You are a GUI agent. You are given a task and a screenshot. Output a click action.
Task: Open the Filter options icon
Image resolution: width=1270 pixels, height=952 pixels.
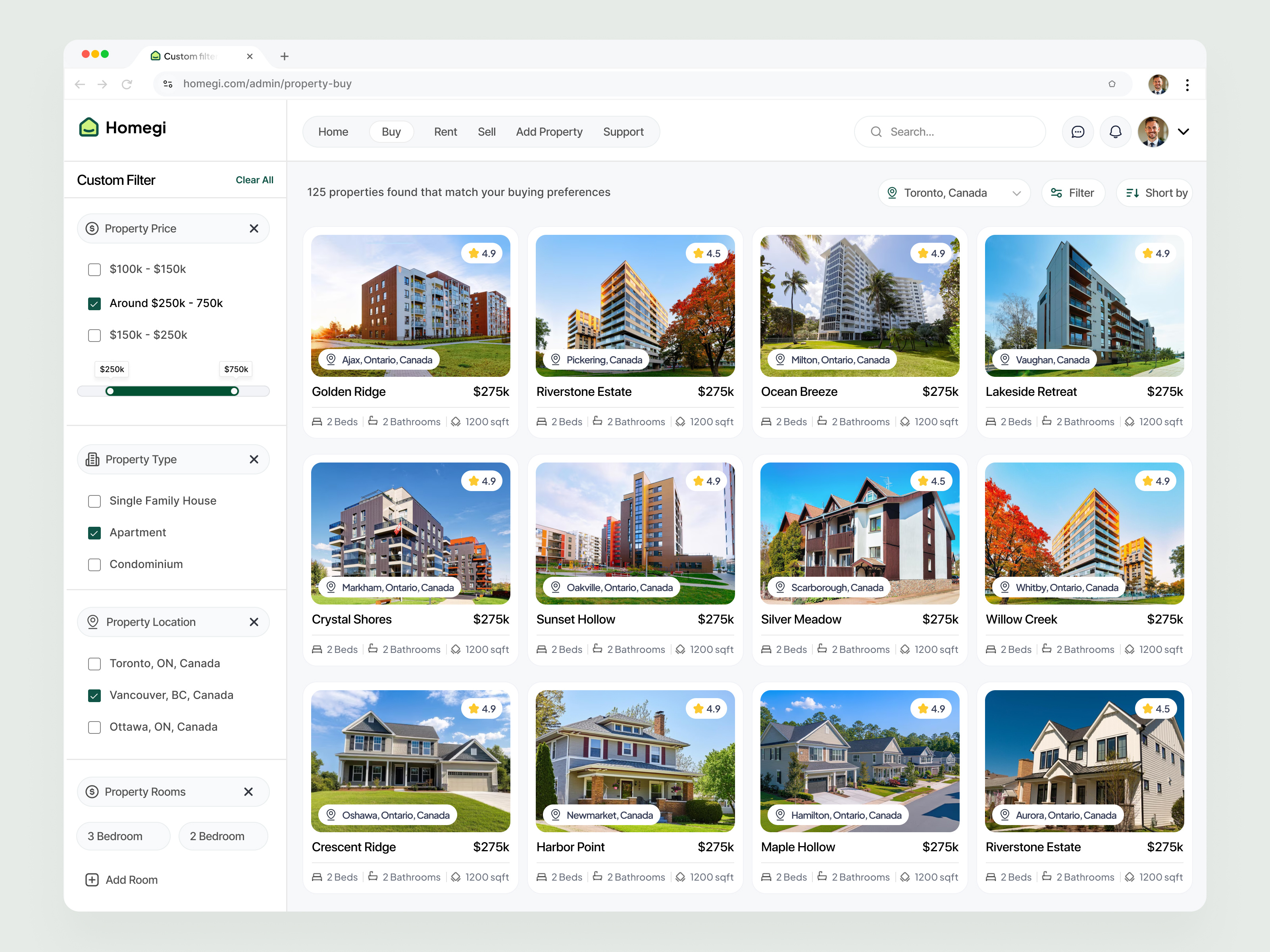[x=1072, y=192]
